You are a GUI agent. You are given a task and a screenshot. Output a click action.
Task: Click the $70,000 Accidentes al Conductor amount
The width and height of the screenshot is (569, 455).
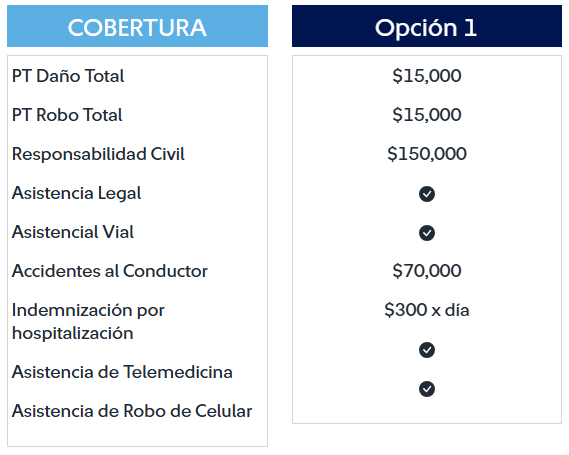[x=427, y=271]
